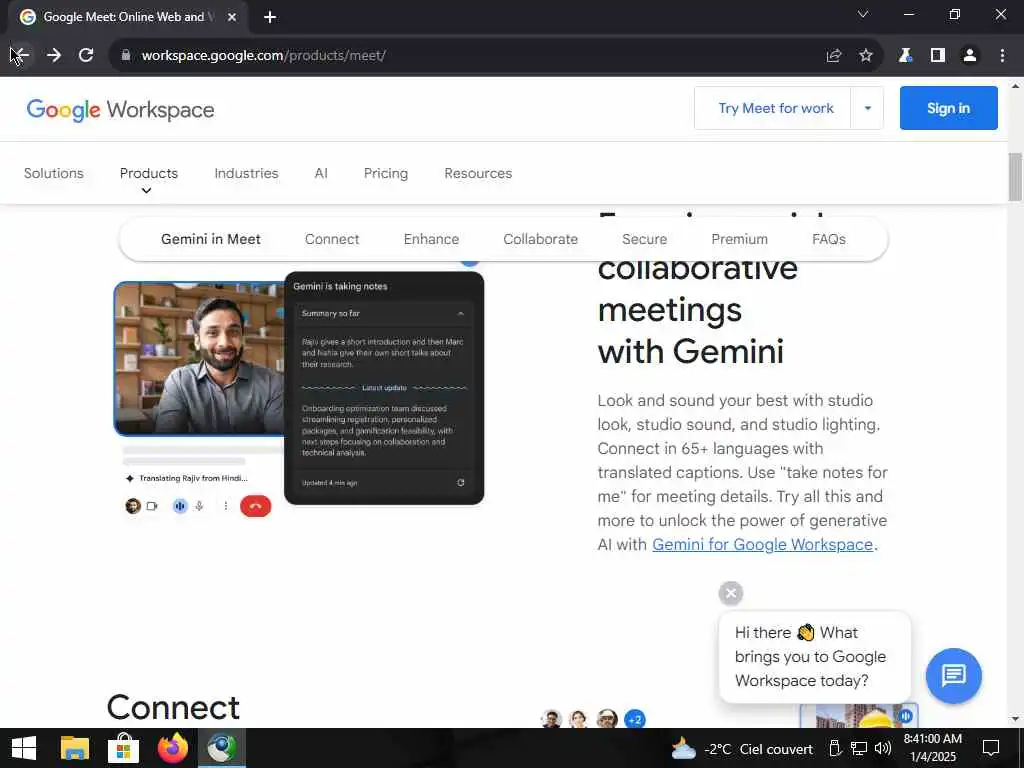Open the volume control in tray
This screenshot has width=1024, height=768.
click(883, 748)
